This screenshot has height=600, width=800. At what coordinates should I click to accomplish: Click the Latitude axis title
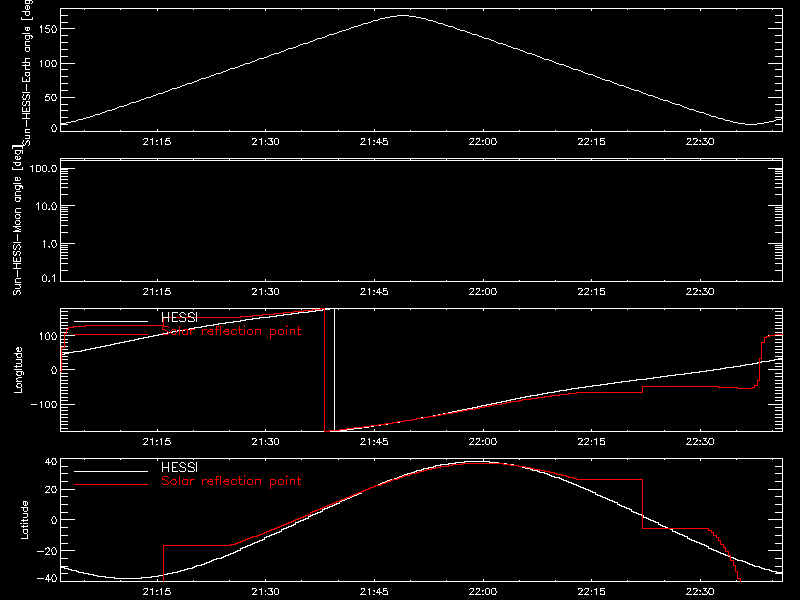pos(24,520)
